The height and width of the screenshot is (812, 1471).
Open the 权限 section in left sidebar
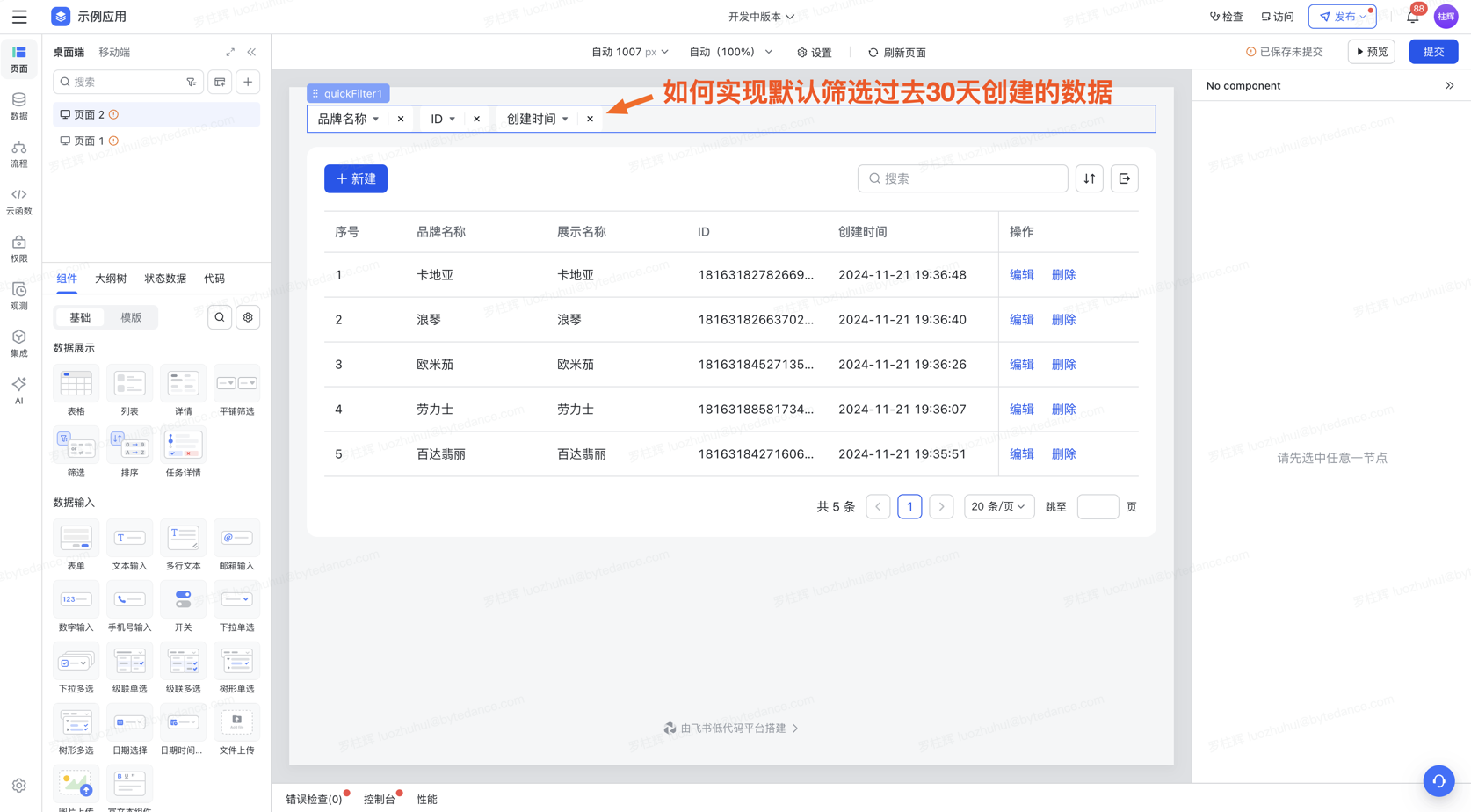click(x=19, y=249)
